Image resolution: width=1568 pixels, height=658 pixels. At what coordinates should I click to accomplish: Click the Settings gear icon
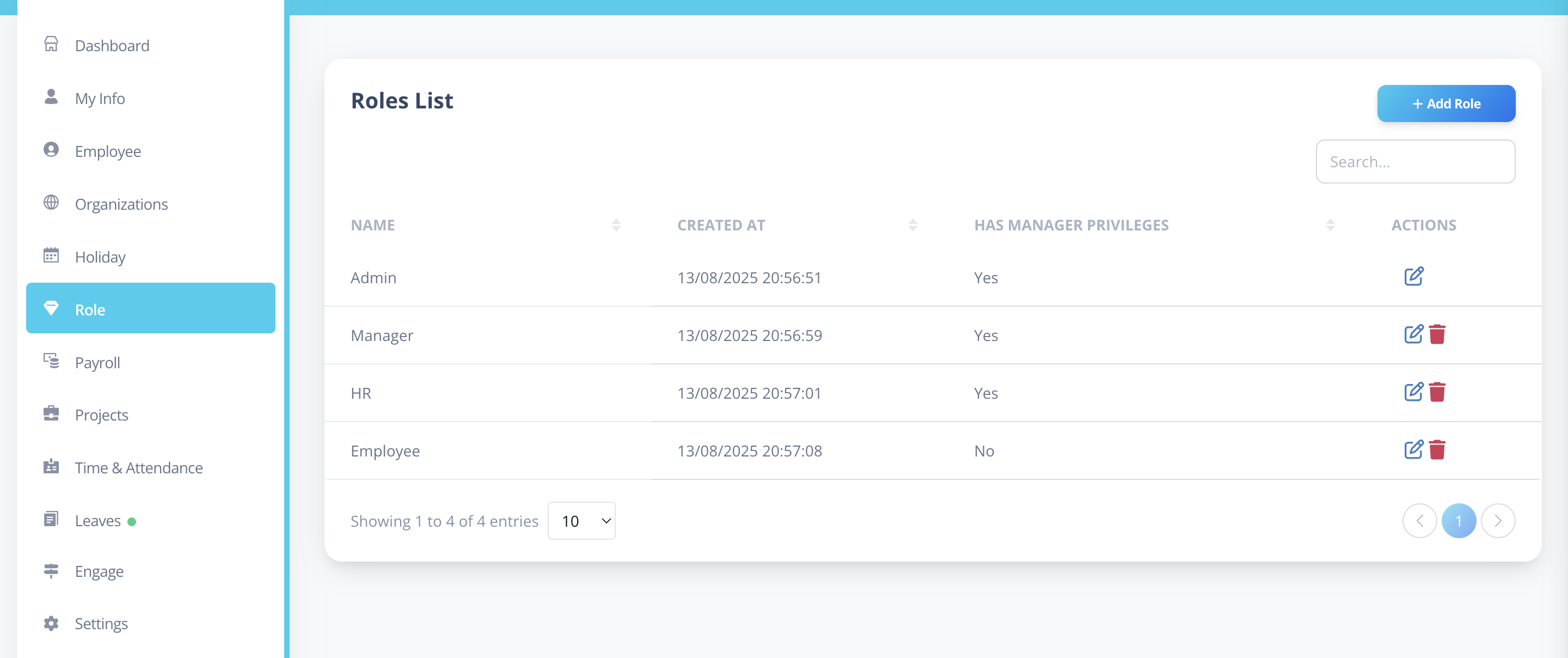click(x=51, y=623)
